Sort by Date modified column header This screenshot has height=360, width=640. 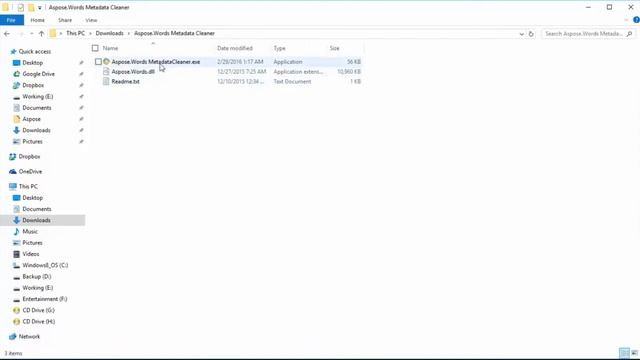tap(235, 48)
